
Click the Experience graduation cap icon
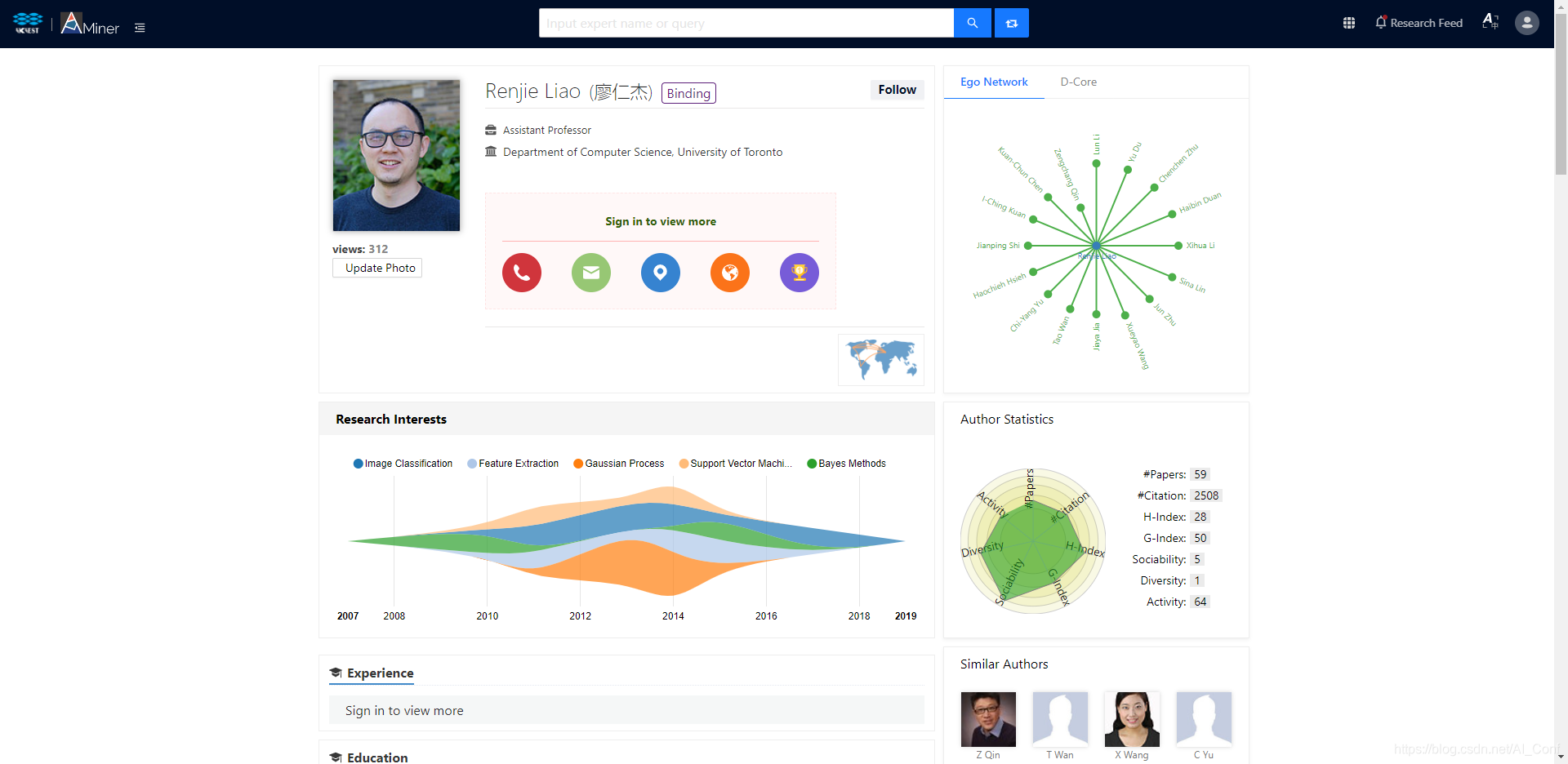click(336, 673)
